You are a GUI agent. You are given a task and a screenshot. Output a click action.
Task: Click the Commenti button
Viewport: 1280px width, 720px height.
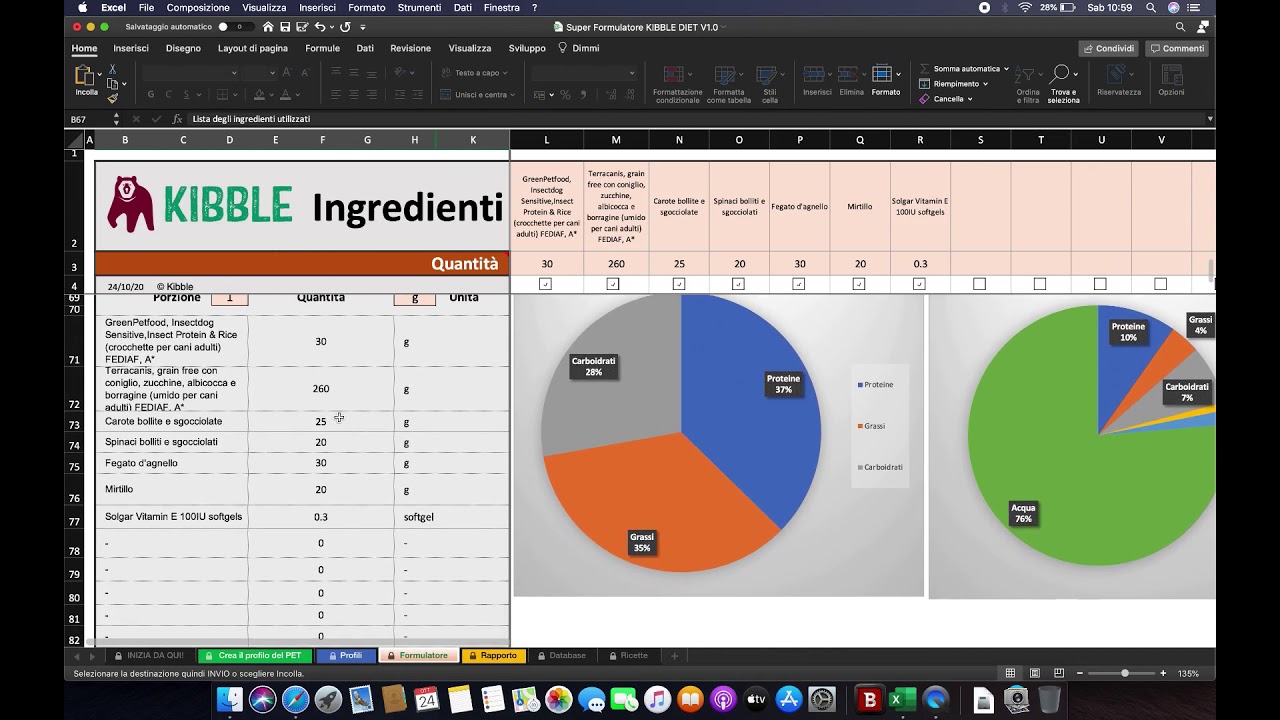[1176, 48]
